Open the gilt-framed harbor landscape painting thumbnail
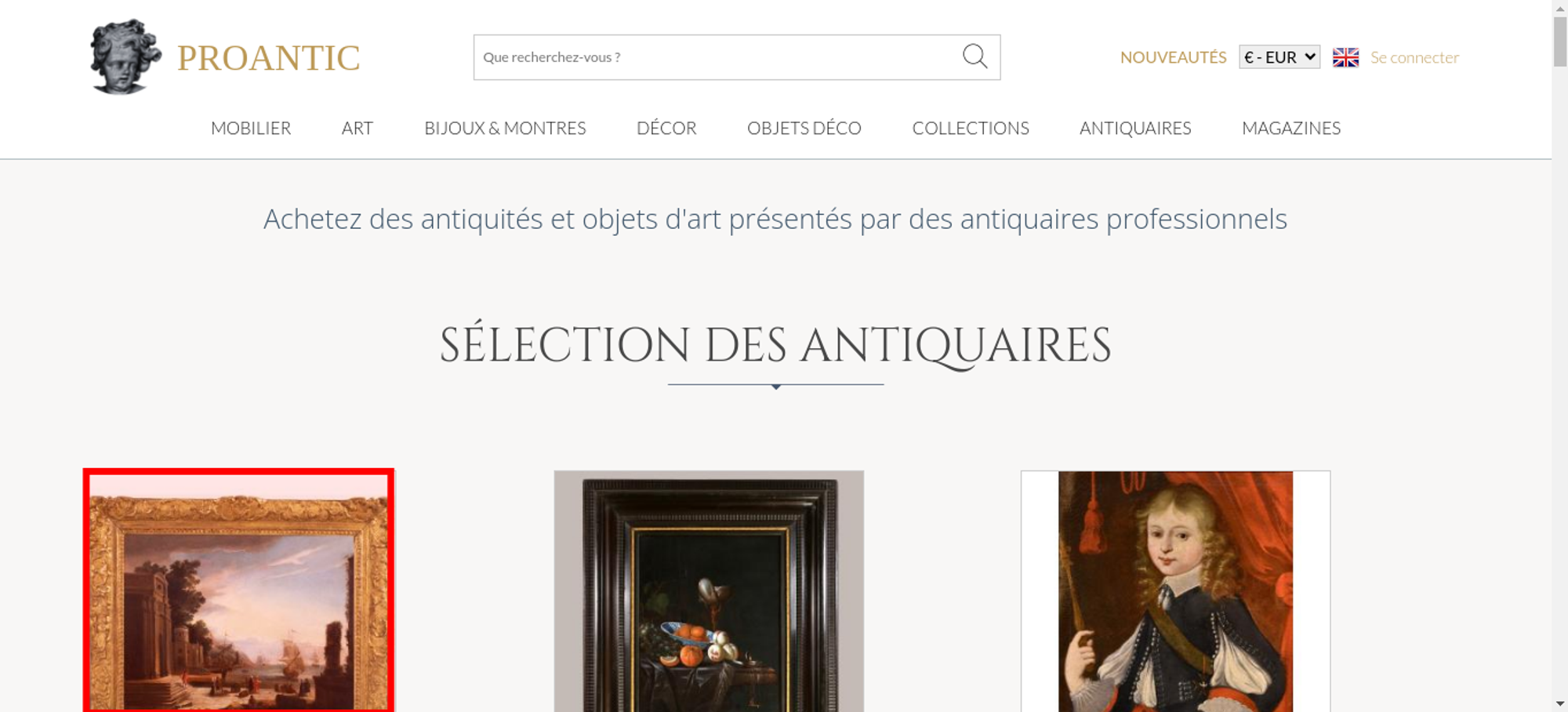This screenshot has height=712, width=1568. [238, 590]
